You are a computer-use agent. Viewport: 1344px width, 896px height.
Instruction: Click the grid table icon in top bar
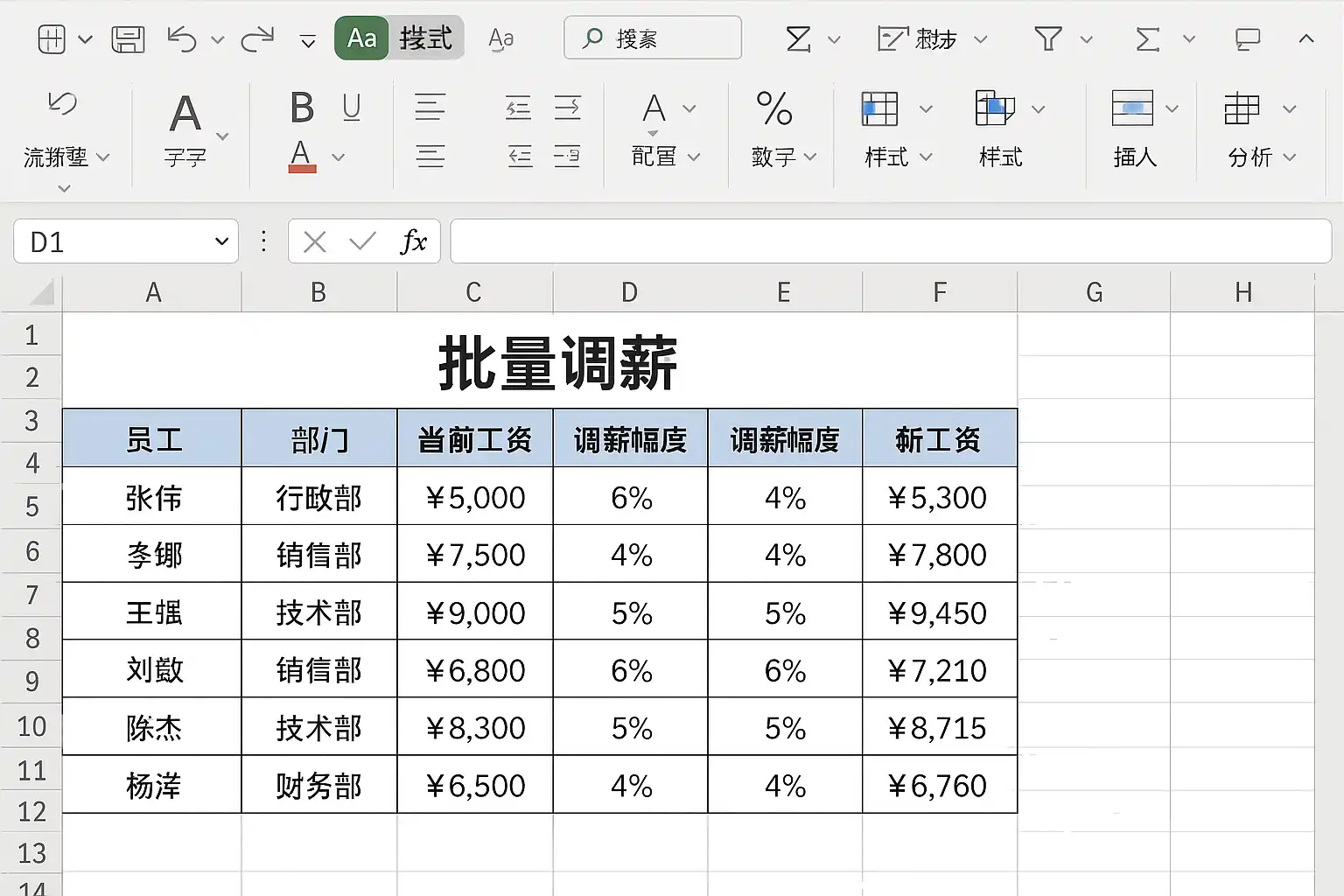pos(52,39)
